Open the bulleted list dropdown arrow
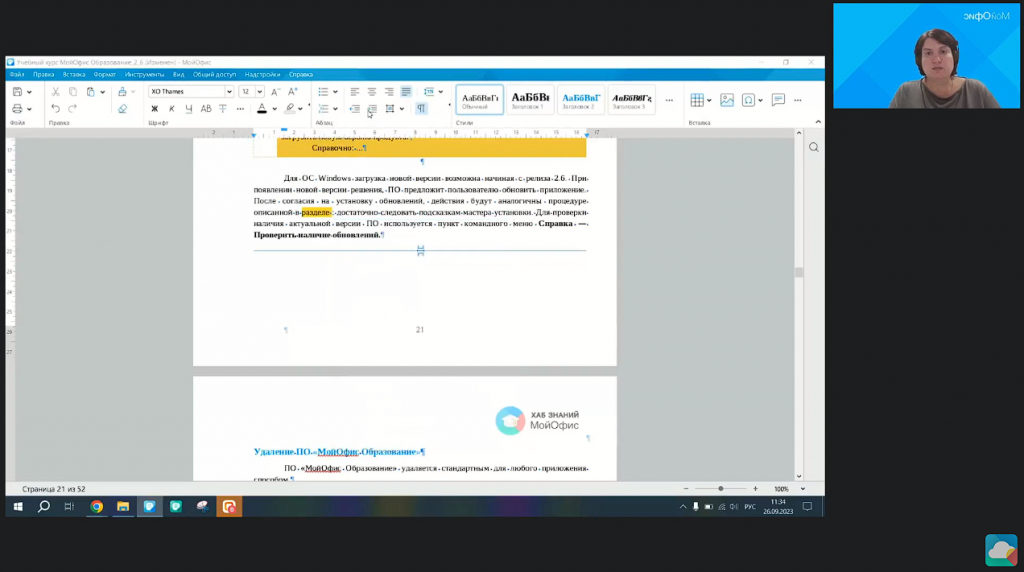Viewport: 1024px width, 572px height. pyautogui.click(x=336, y=92)
